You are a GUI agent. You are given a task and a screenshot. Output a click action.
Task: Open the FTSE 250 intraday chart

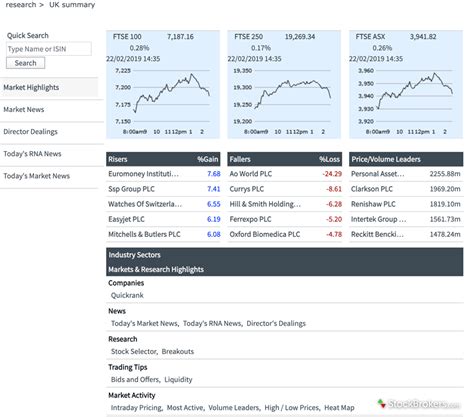284,101
